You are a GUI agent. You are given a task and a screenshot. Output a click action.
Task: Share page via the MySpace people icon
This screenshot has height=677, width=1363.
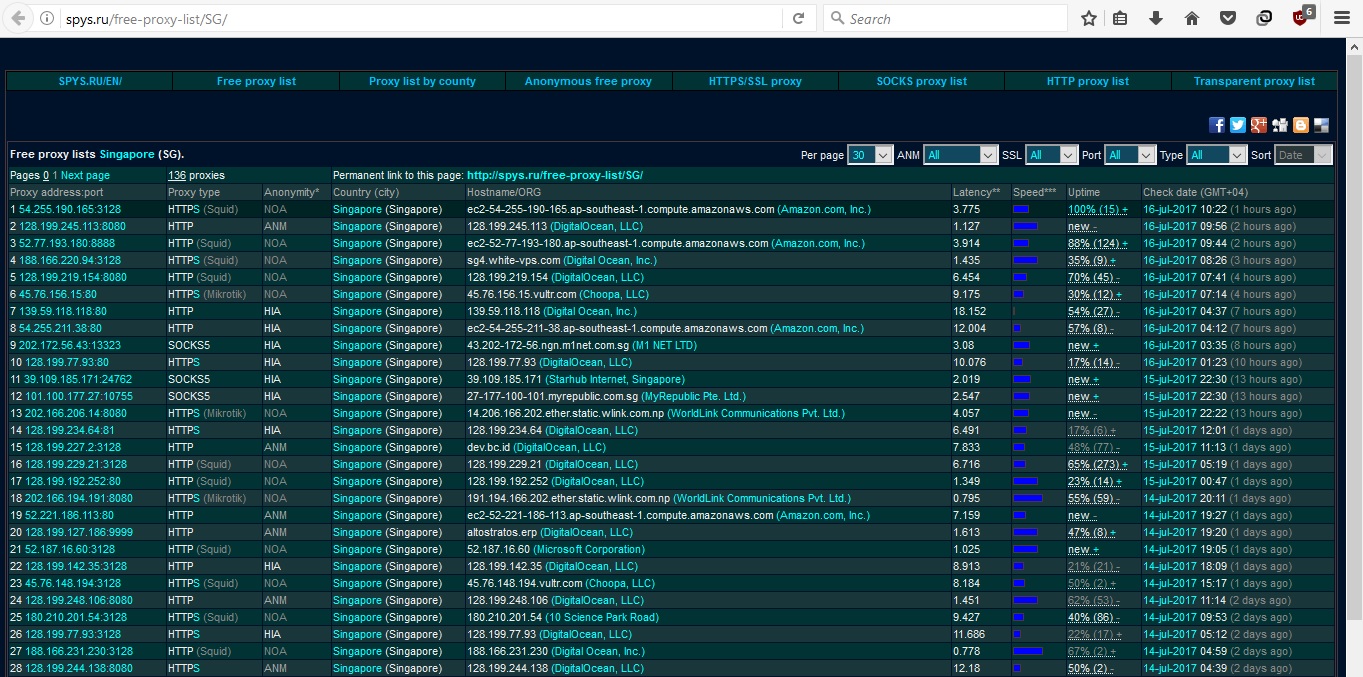click(1280, 125)
